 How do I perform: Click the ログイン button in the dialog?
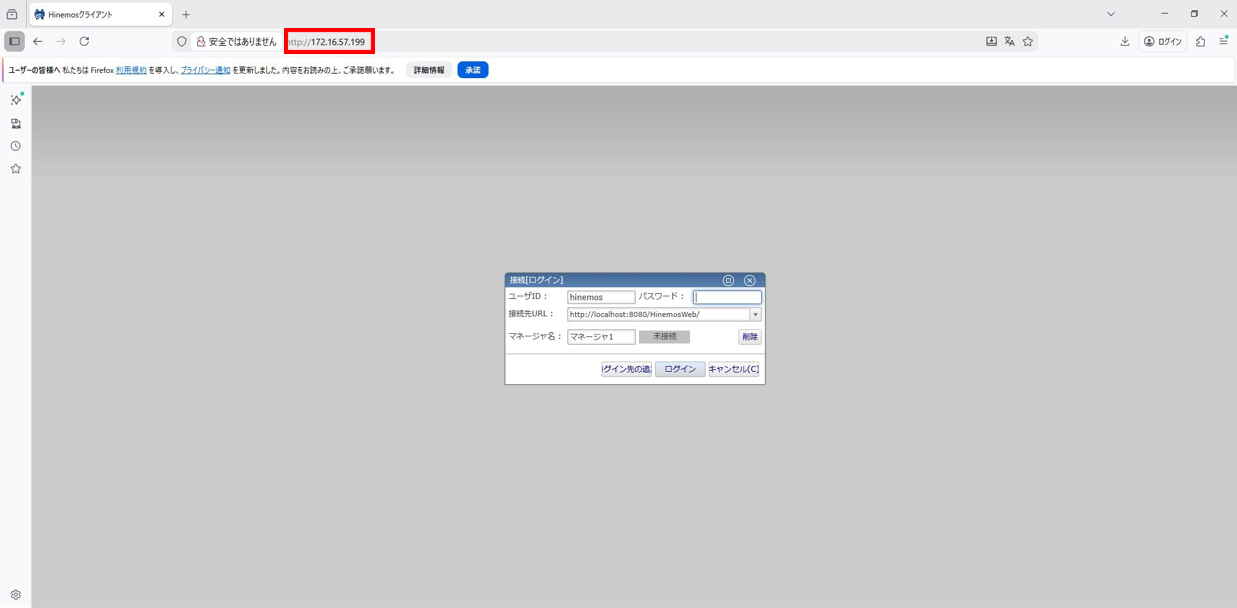click(x=680, y=369)
